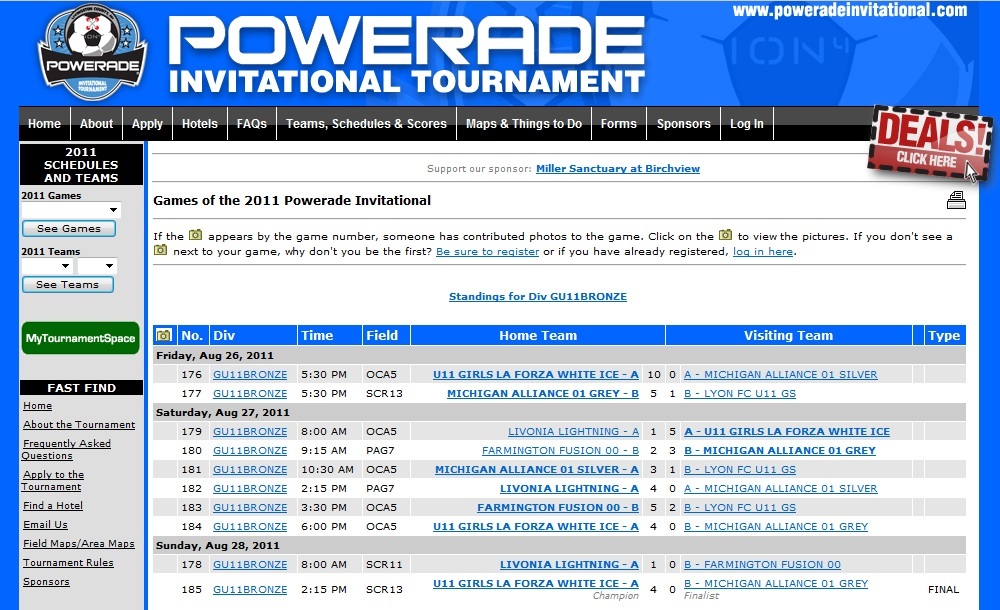Open the 2011 Games dropdown

pyautogui.click(x=71, y=210)
